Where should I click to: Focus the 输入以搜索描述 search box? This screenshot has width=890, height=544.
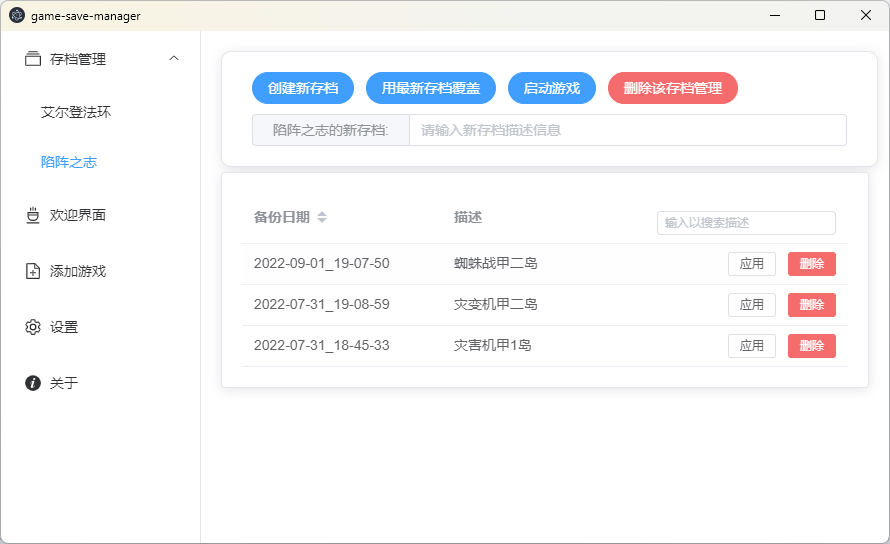746,223
